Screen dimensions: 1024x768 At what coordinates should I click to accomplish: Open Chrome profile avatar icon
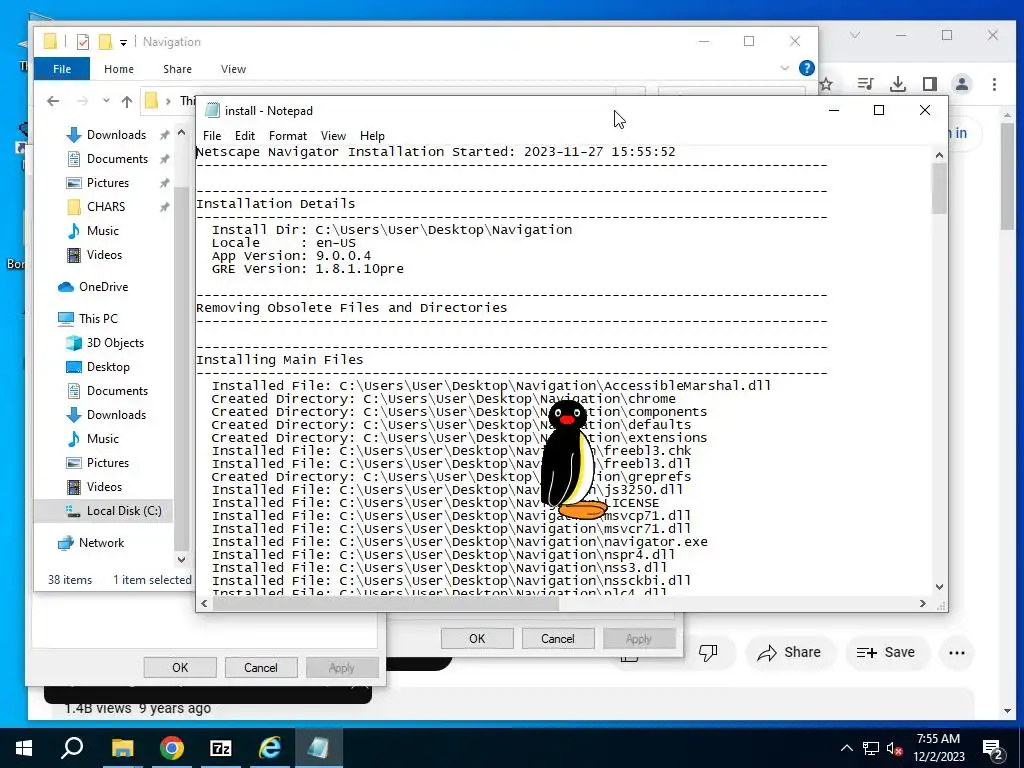click(x=962, y=84)
